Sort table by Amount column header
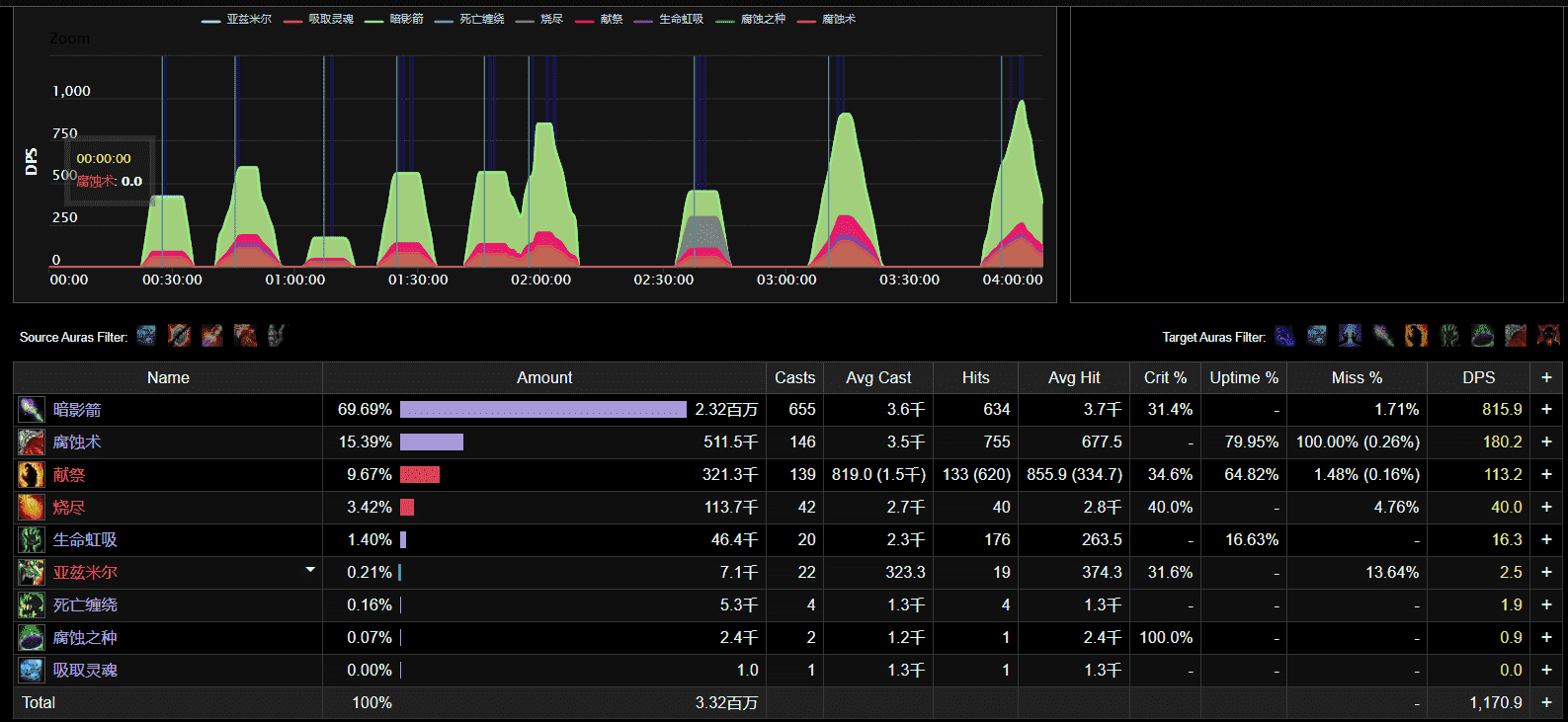Image resolution: width=1568 pixels, height=722 pixels. click(544, 377)
